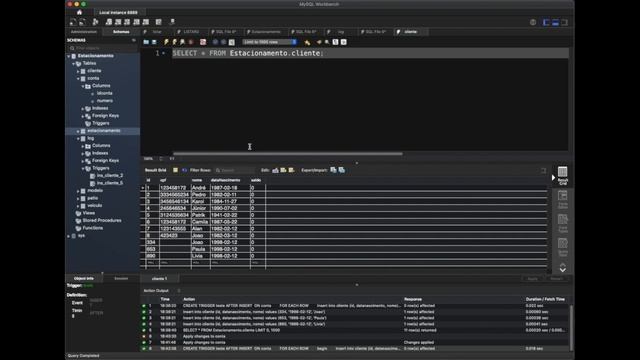This screenshot has width=640, height=360.
Task: Select the idconta column
Action: click(x=104, y=93)
